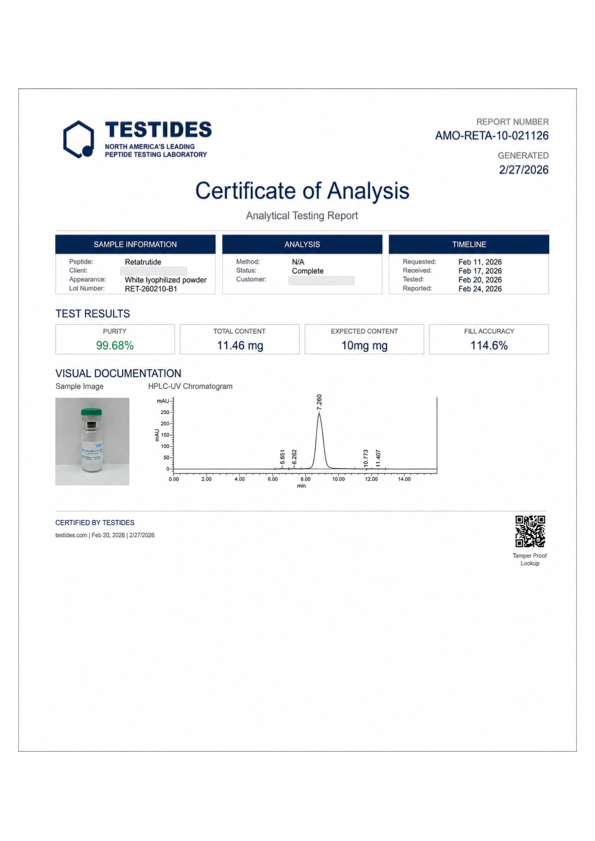
Task: Select the Method value N/A
Action: point(298,262)
